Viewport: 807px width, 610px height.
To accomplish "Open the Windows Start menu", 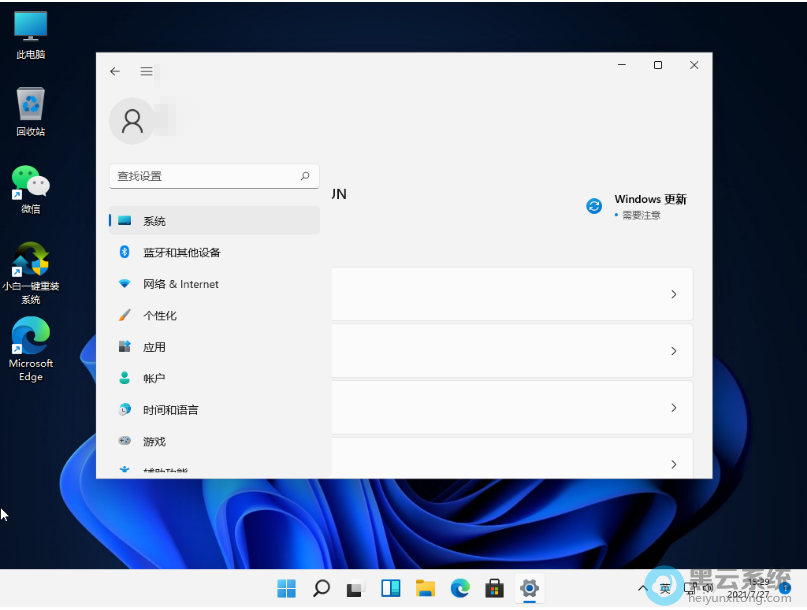I will (286, 588).
